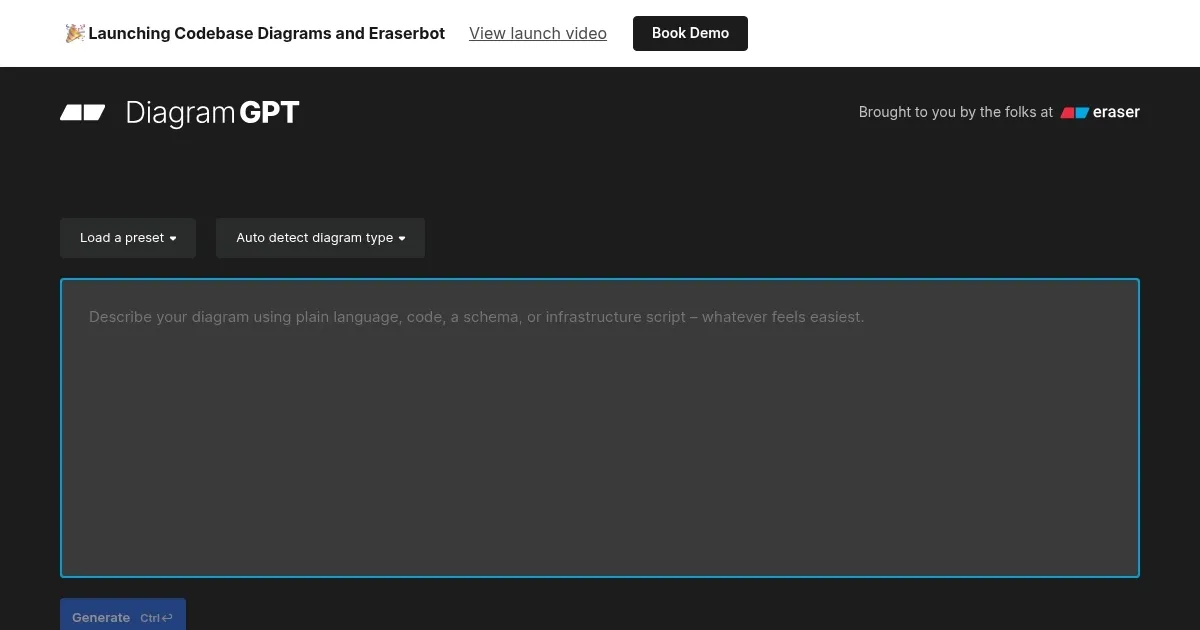Click the caret arrow icon on Load a preset
This screenshot has width=1200, height=630.
(x=173, y=239)
